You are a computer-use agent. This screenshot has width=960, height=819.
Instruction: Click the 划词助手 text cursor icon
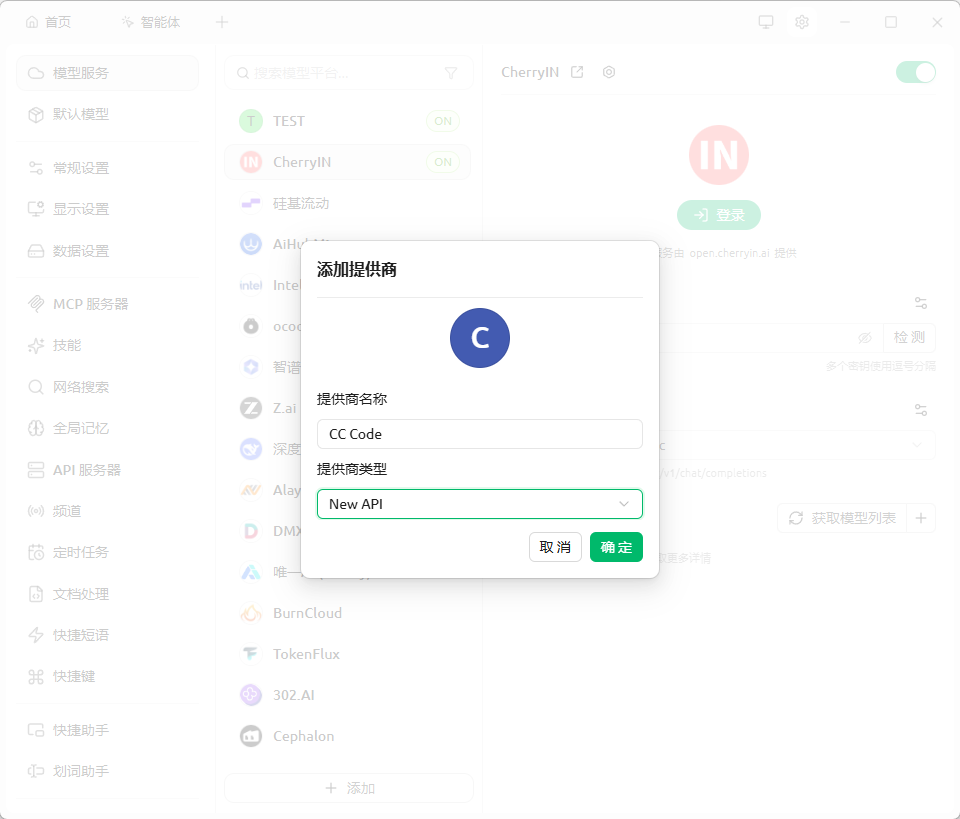point(36,771)
